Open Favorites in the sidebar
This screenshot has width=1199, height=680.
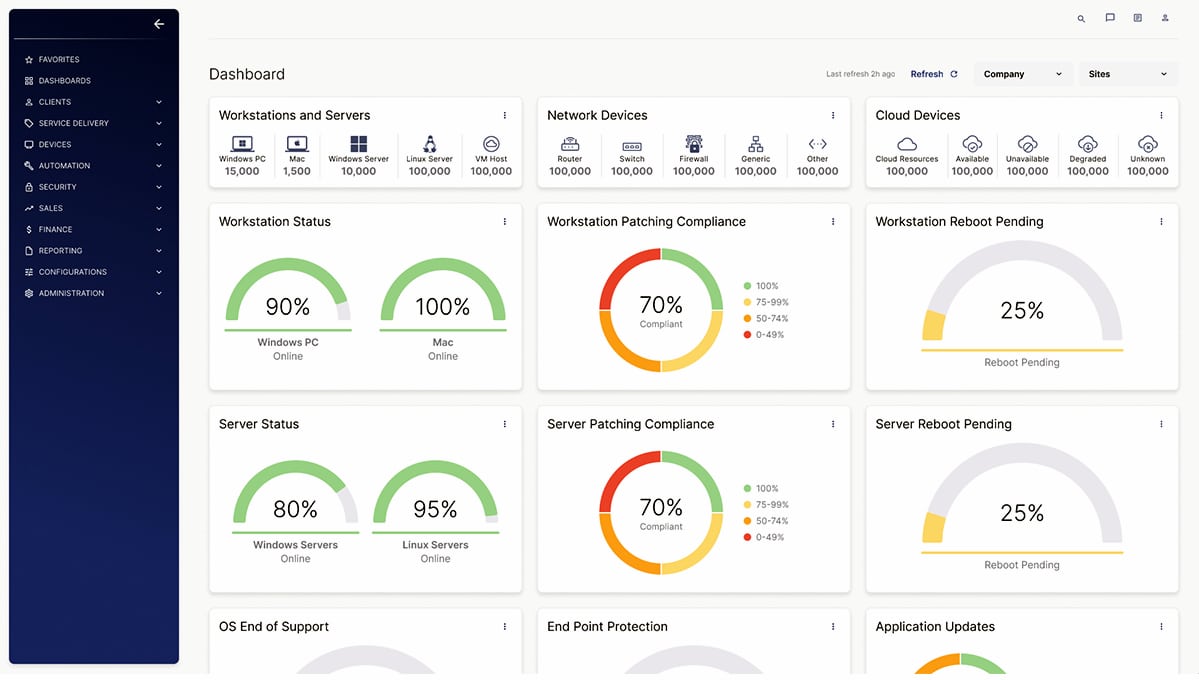click(58, 60)
